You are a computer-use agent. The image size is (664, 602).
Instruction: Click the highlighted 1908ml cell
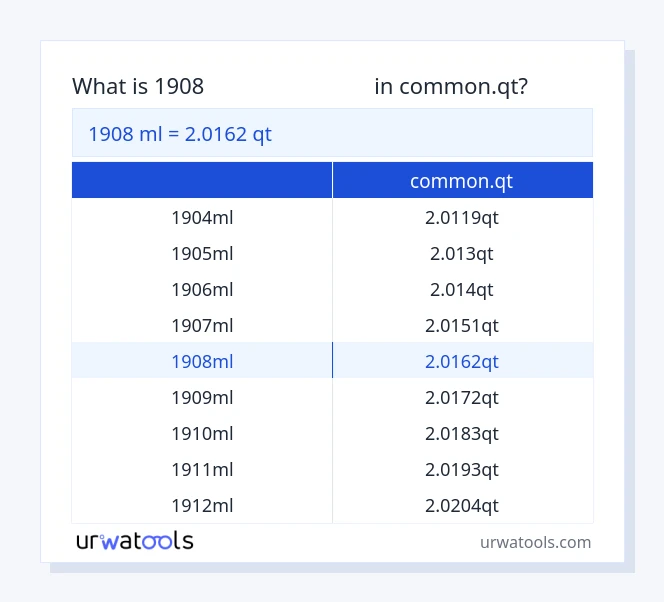202,361
